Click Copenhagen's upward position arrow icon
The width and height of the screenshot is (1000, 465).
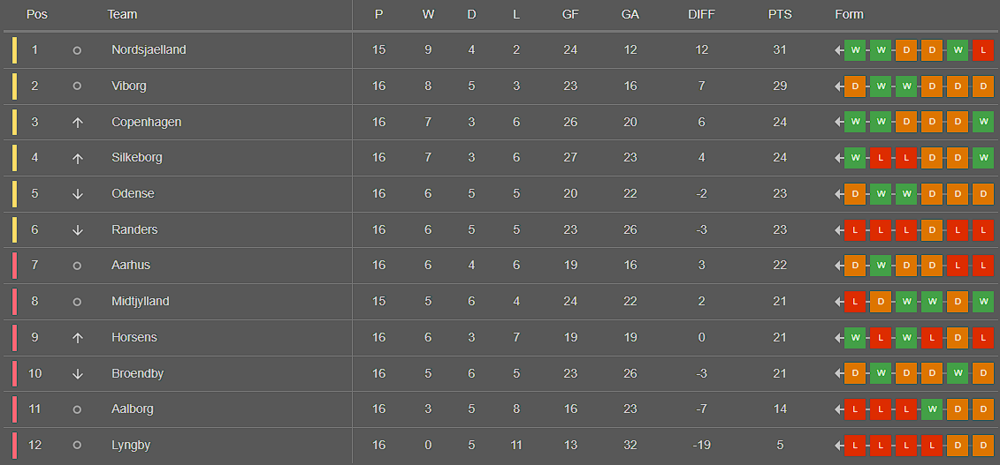tap(77, 122)
